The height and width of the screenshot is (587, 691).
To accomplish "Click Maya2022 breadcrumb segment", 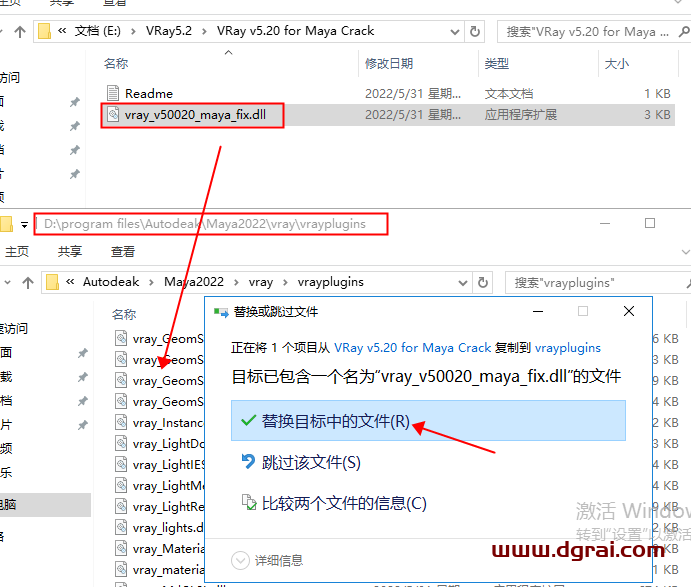I will point(194,282).
